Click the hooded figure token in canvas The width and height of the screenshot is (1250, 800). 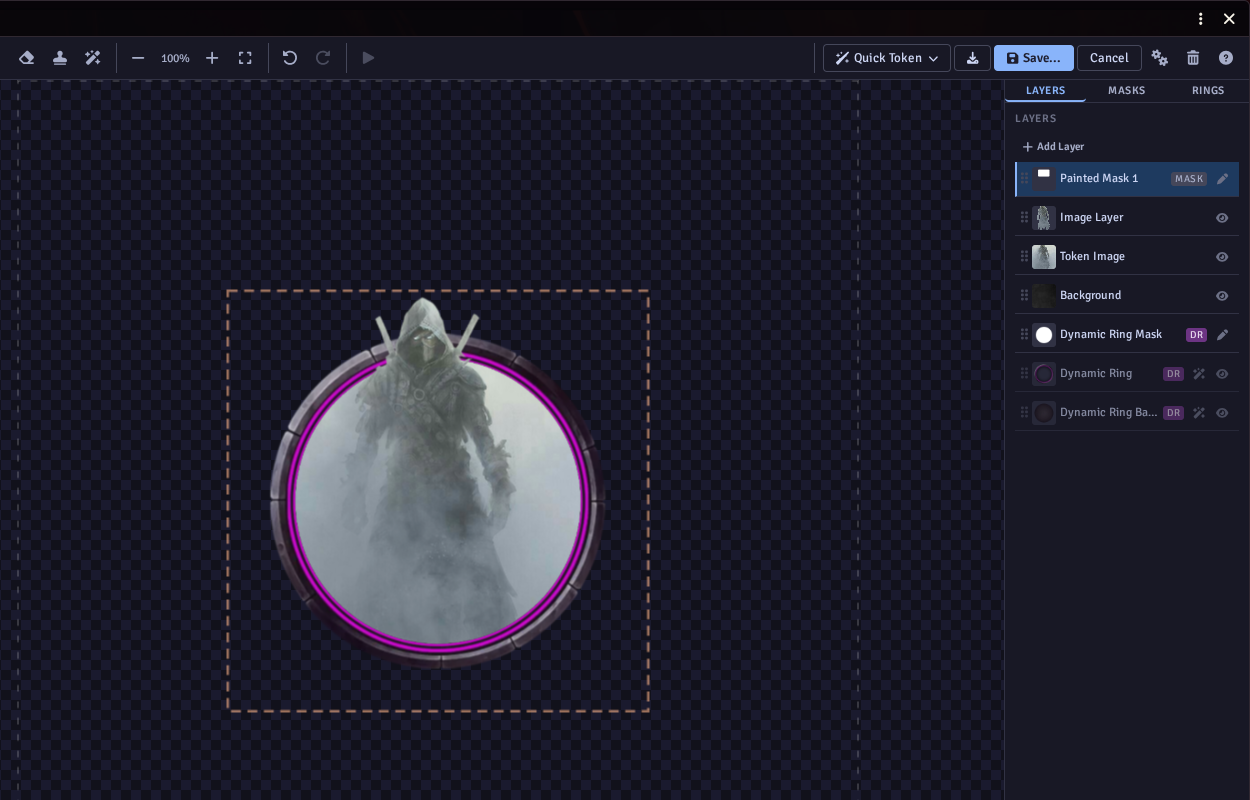point(438,480)
